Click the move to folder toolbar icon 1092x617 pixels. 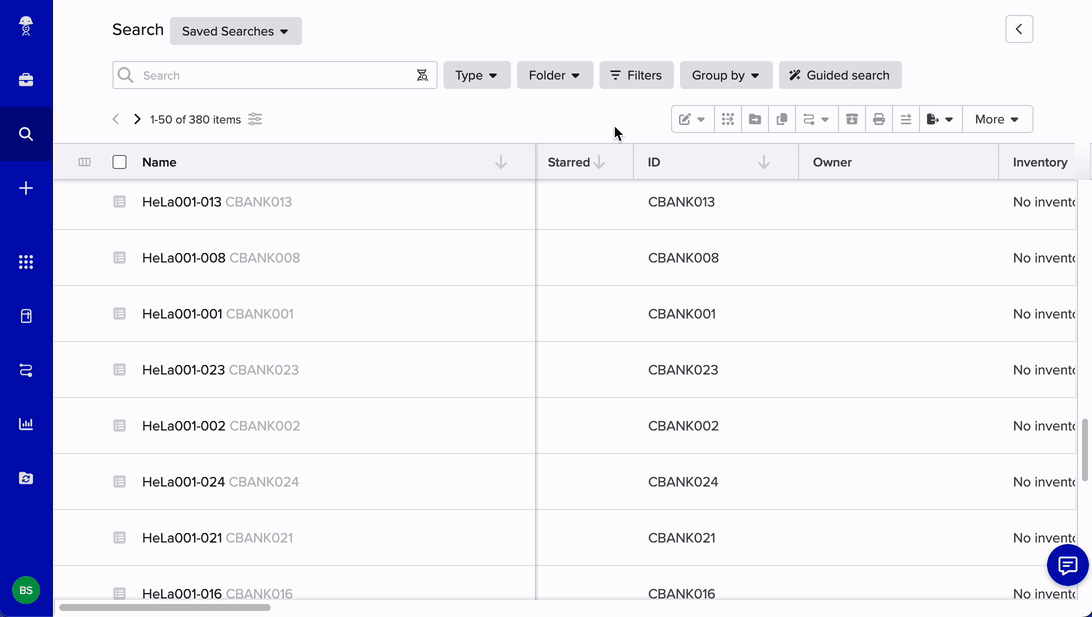[755, 119]
